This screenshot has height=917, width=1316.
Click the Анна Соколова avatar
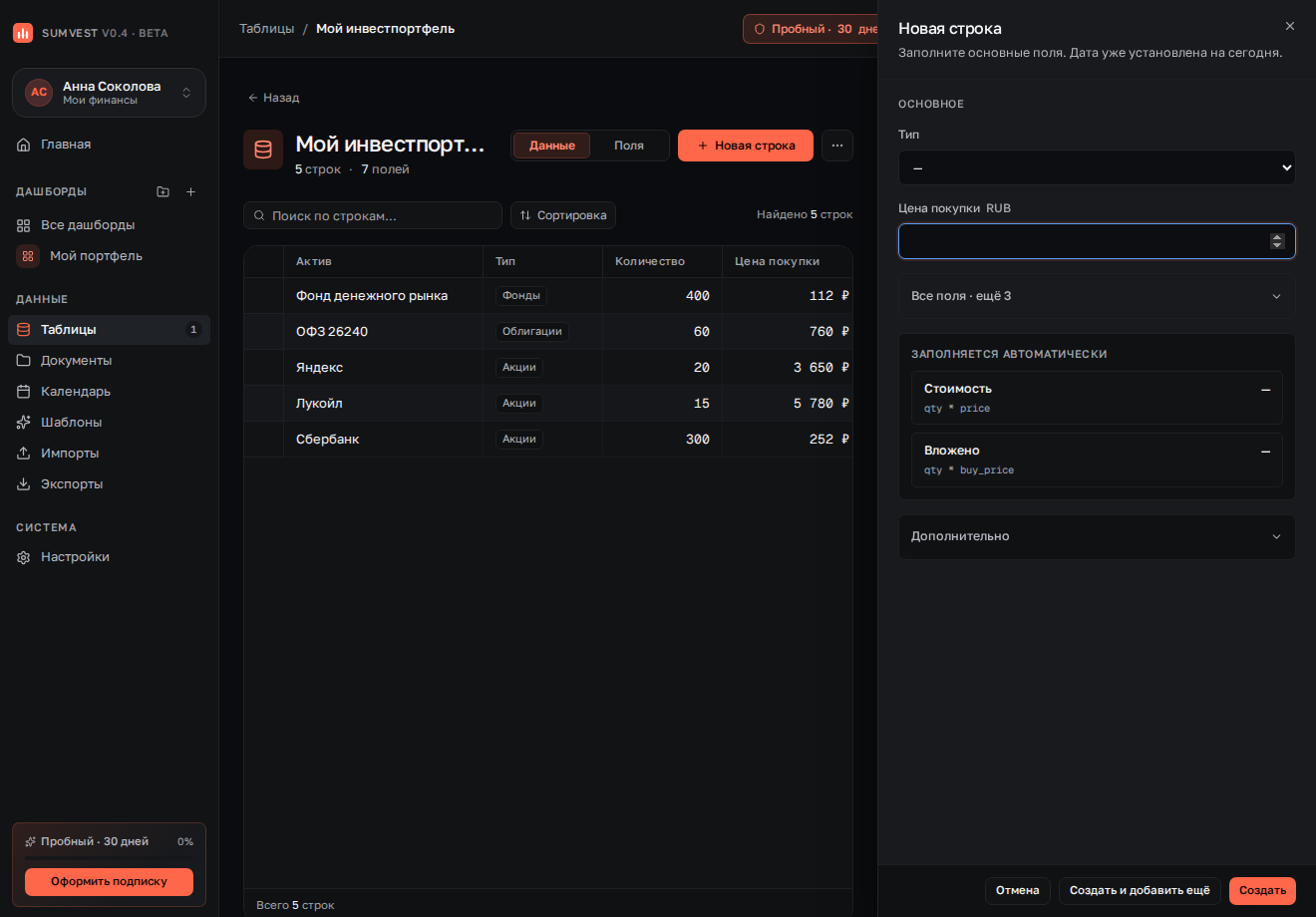pos(39,93)
